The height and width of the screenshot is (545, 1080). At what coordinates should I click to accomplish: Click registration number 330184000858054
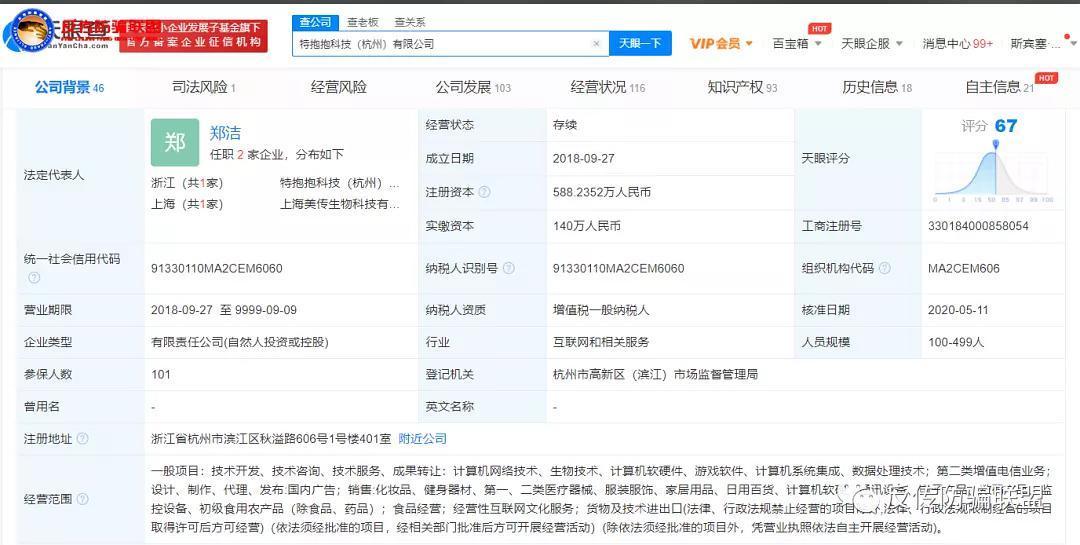click(978, 226)
